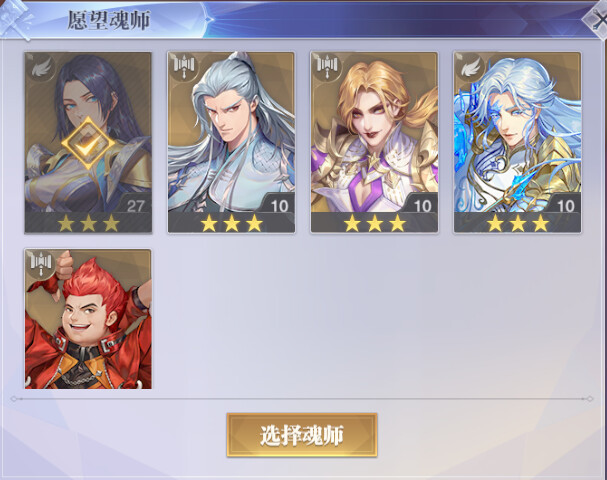Click star rating on dark-haired hero card

(x=89, y=223)
